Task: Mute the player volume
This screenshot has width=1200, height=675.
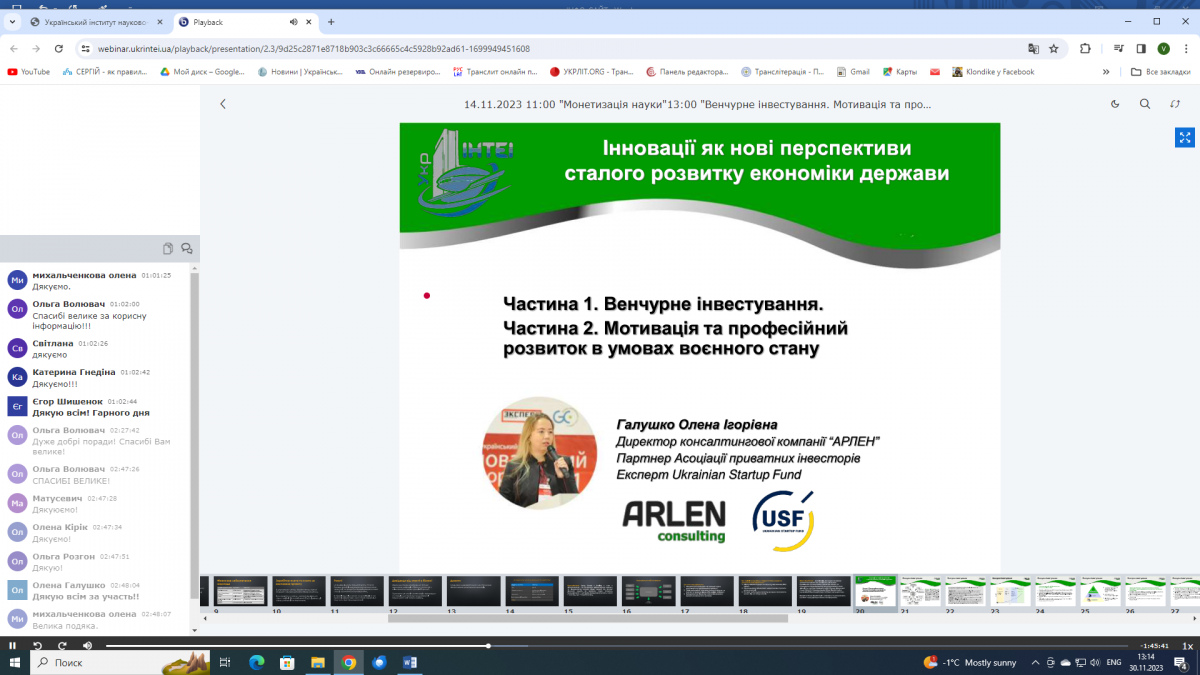Action: (x=87, y=646)
